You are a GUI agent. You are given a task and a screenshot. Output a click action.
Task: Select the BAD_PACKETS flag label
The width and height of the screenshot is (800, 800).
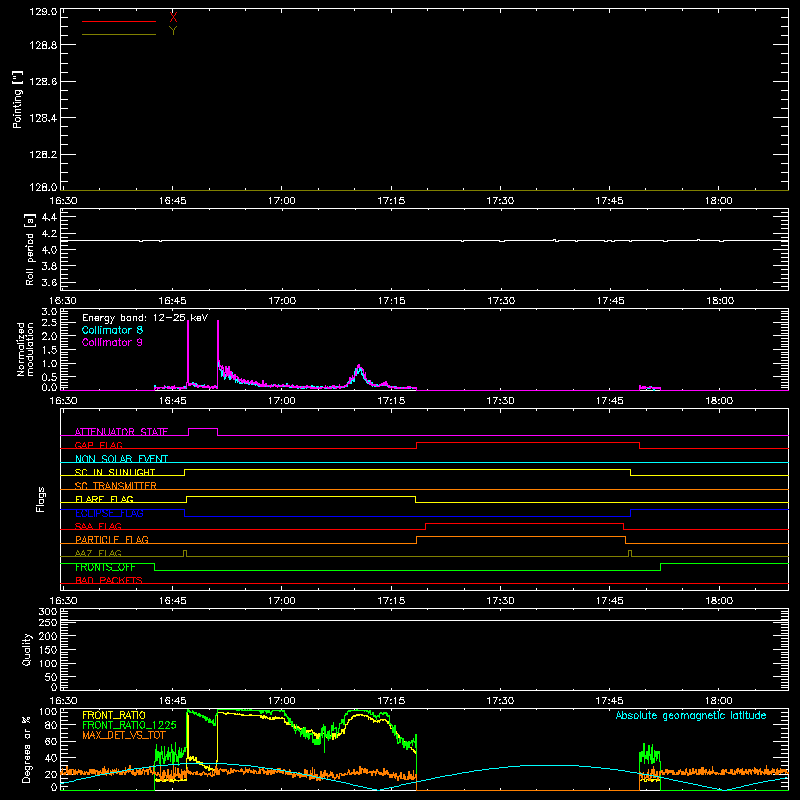pyautogui.click(x=109, y=580)
